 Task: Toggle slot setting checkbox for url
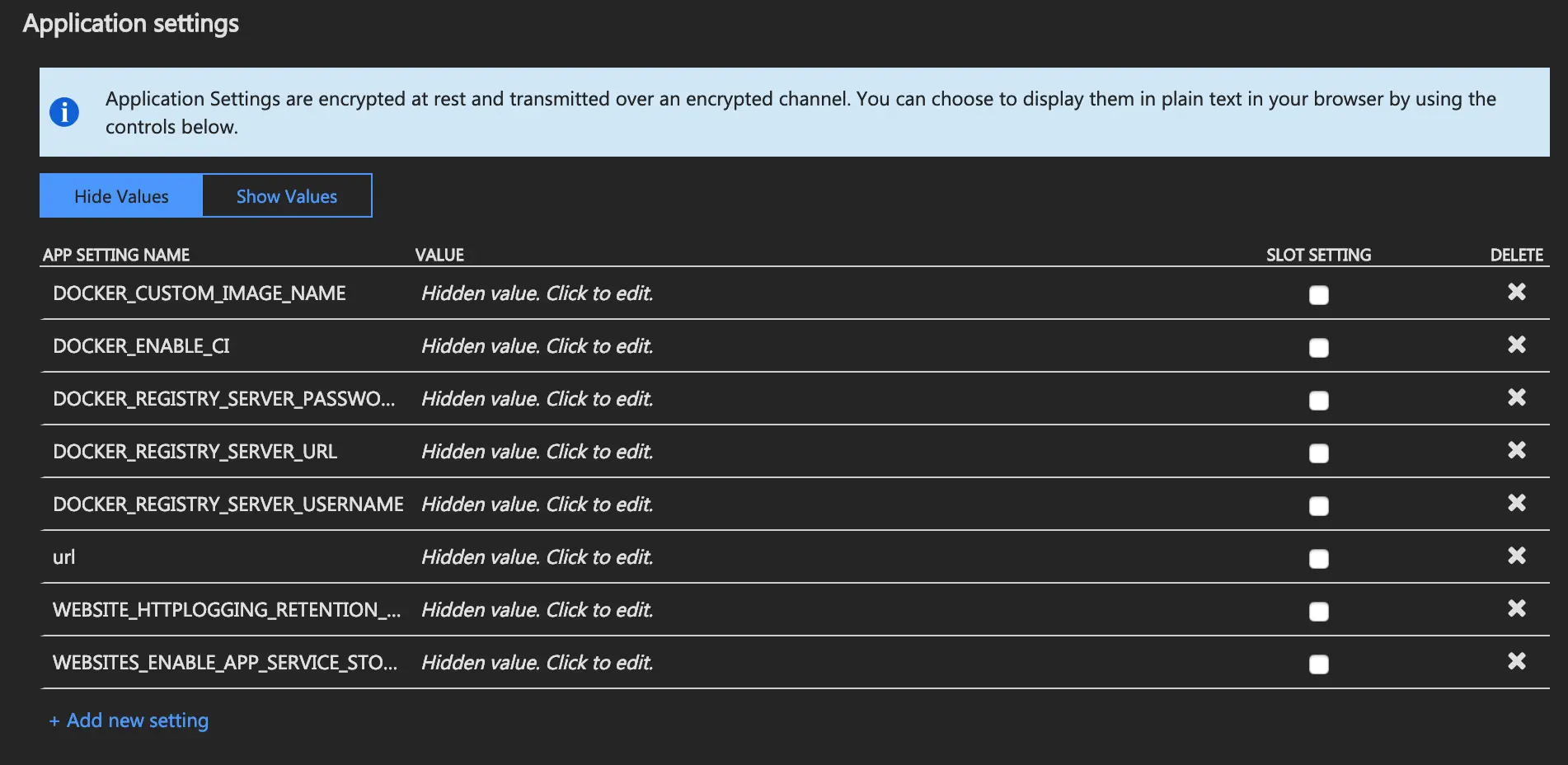click(x=1318, y=559)
